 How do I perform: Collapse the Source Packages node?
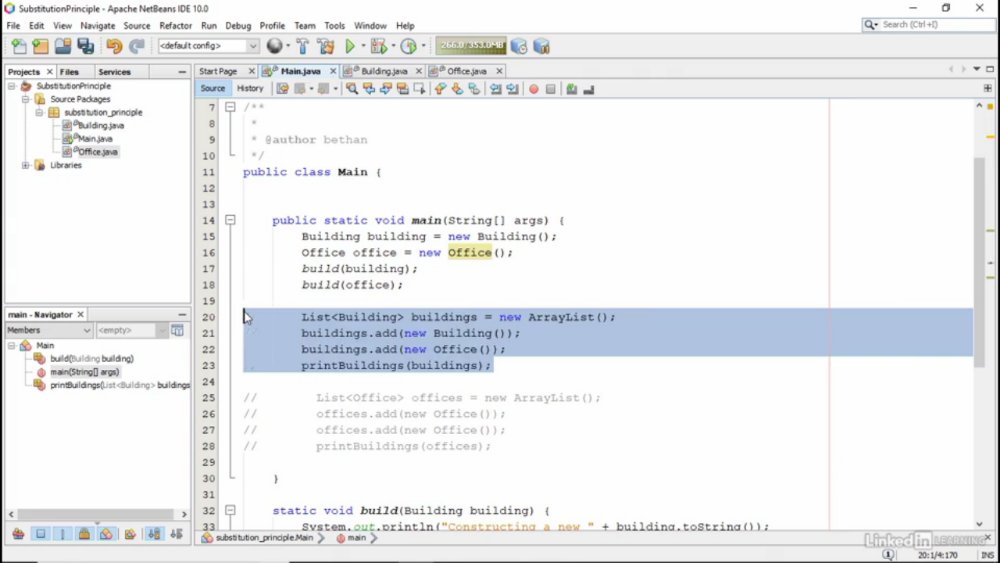tap(26, 99)
